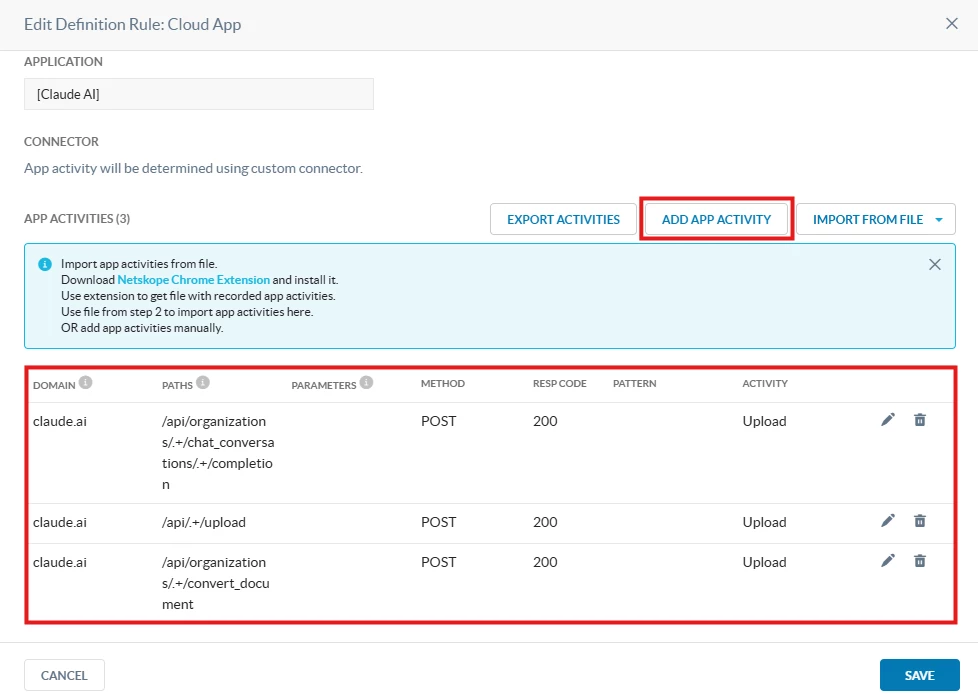Click the DOMAIN column header text
The height and width of the screenshot is (694, 978).
pos(54,385)
